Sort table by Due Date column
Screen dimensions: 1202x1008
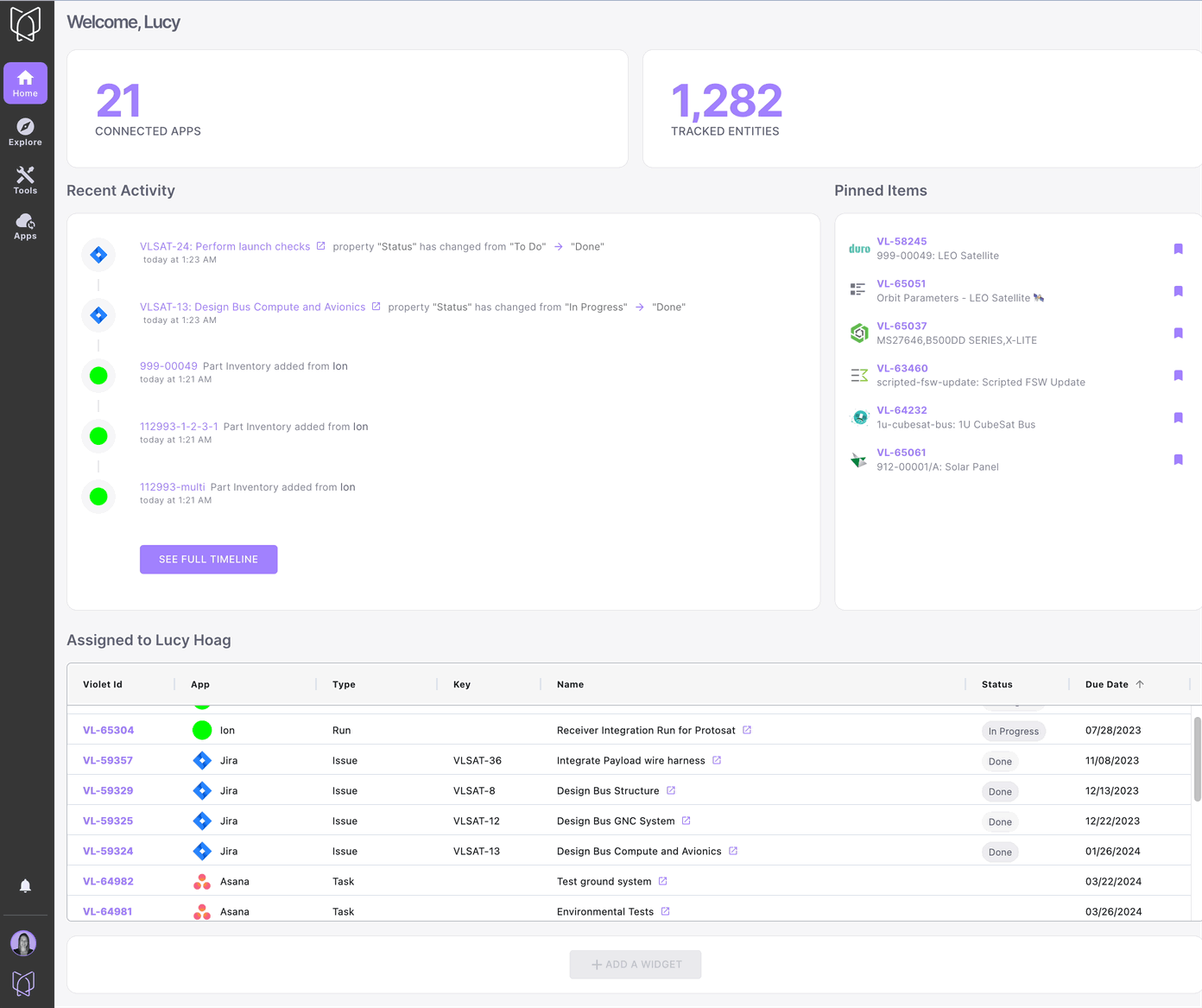coord(1107,684)
